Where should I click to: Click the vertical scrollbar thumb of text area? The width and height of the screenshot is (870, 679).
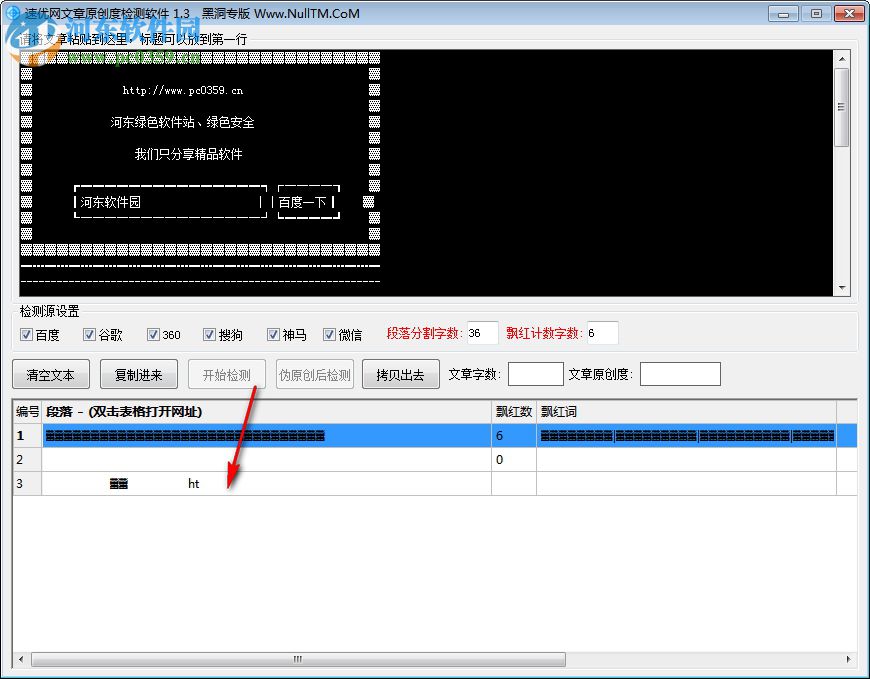coord(842,107)
